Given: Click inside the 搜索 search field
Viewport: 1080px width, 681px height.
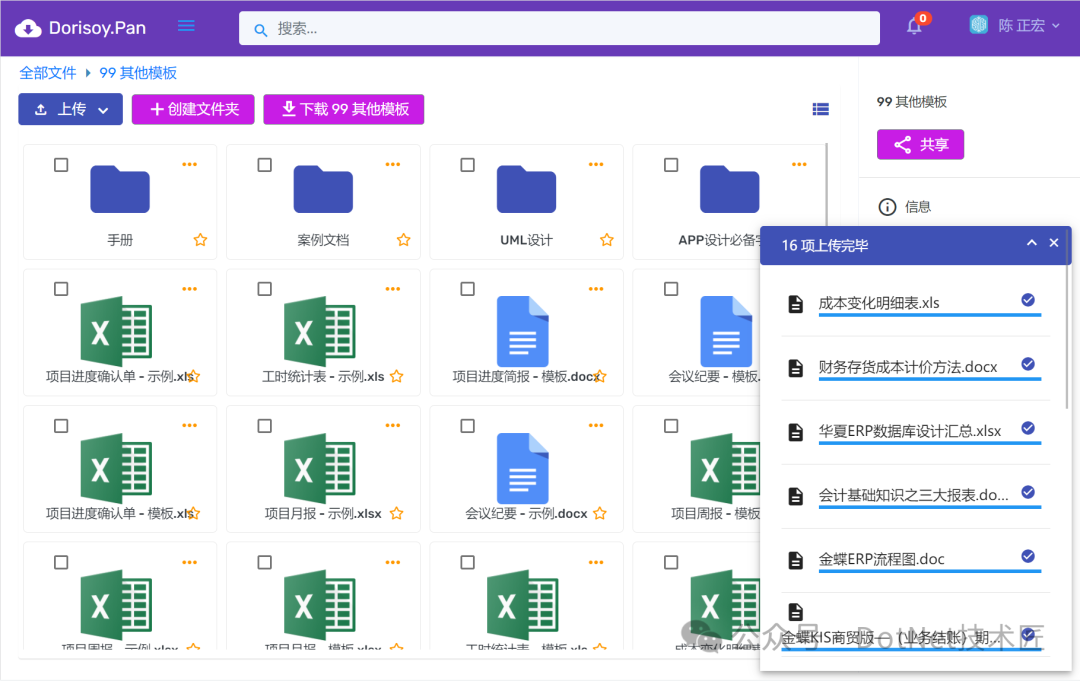Looking at the screenshot, I should click(x=559, y=28).
